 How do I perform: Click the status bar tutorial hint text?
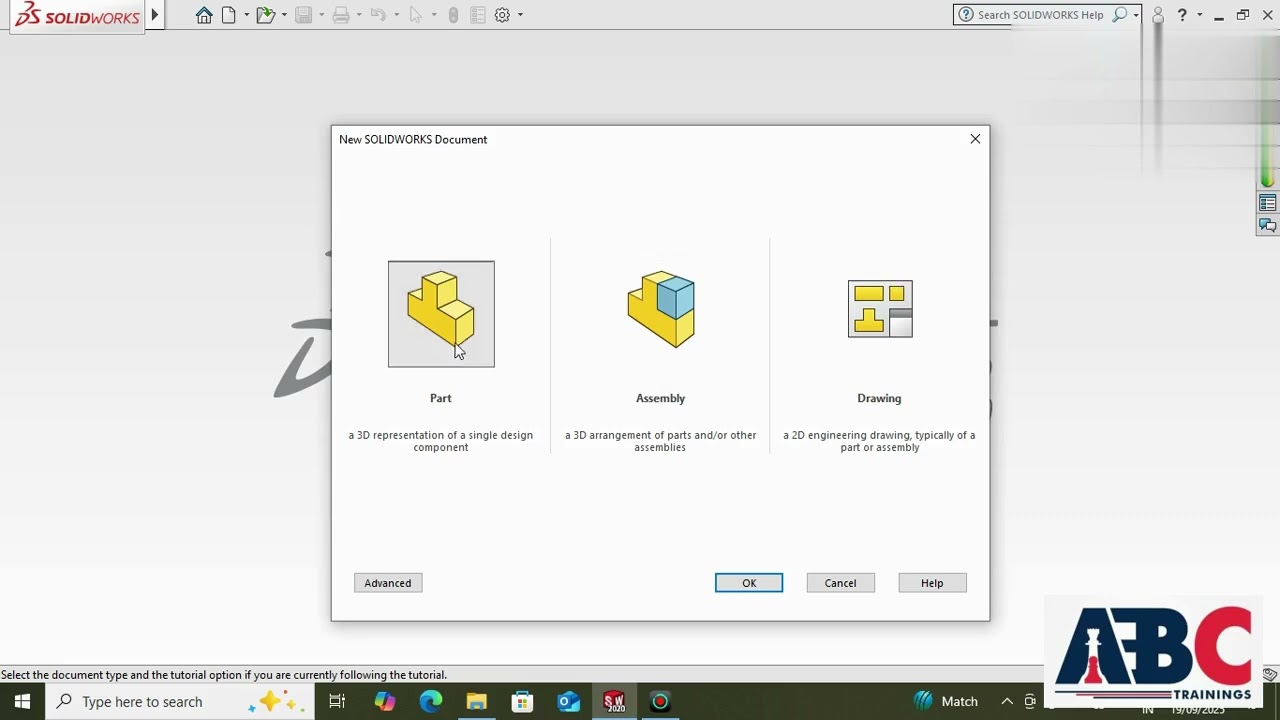(x=224, y=675)
